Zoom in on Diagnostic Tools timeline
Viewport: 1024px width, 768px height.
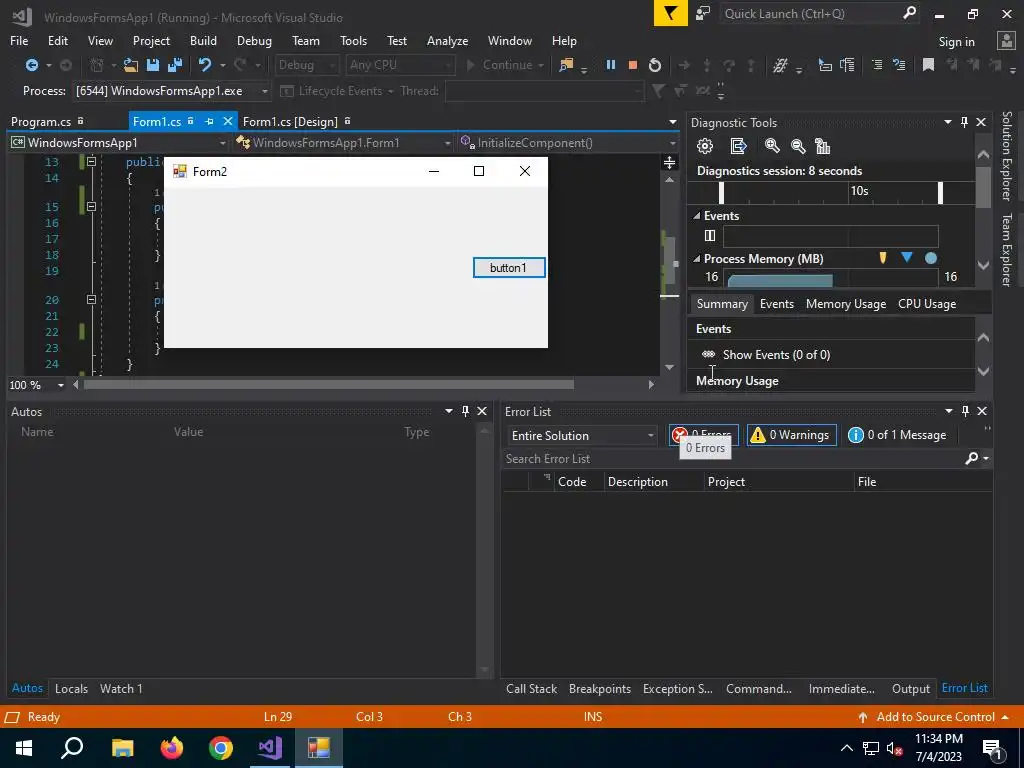[772, 146]
